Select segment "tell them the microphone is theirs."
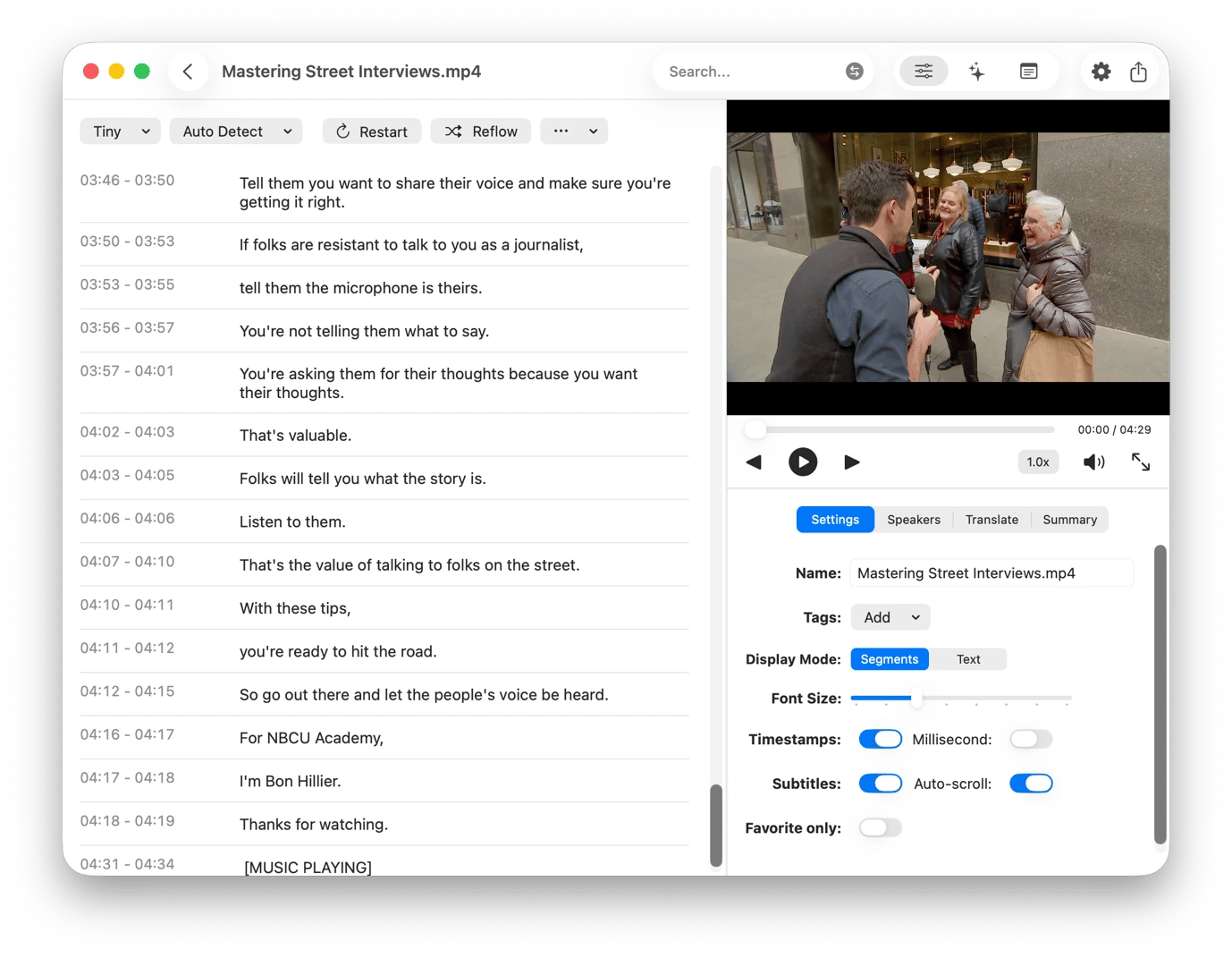The height and width of the screenshot is (958, 1232). (360, 288)
